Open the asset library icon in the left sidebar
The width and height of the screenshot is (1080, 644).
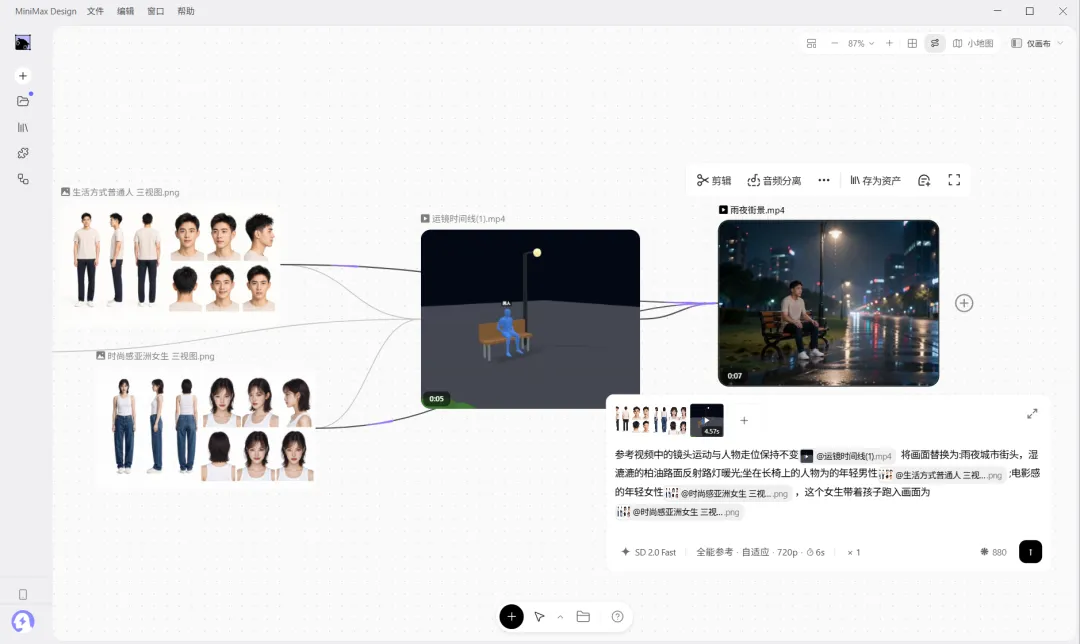(x=23, y=127)
